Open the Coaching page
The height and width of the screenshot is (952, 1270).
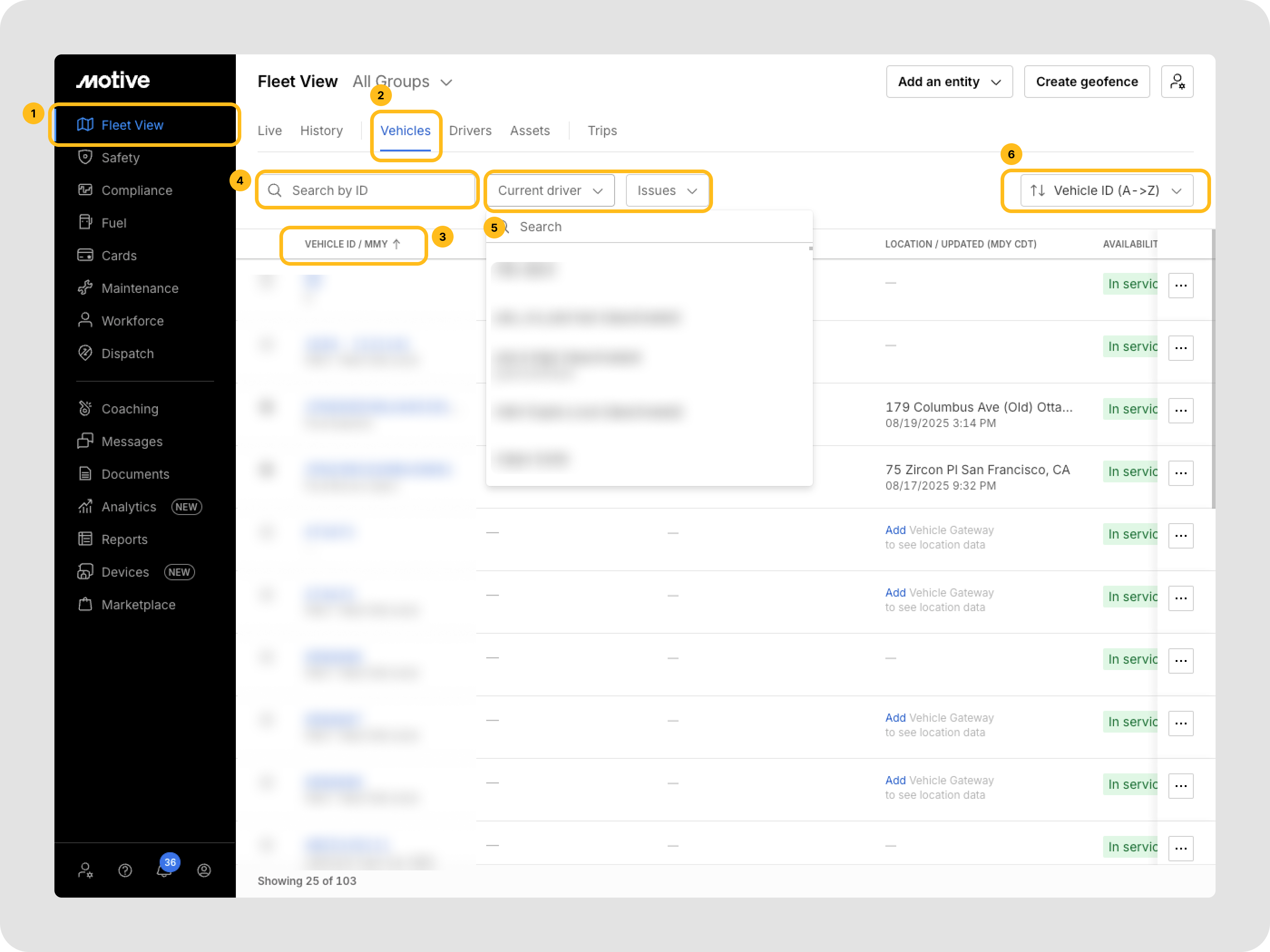click(x=130, y=408)
